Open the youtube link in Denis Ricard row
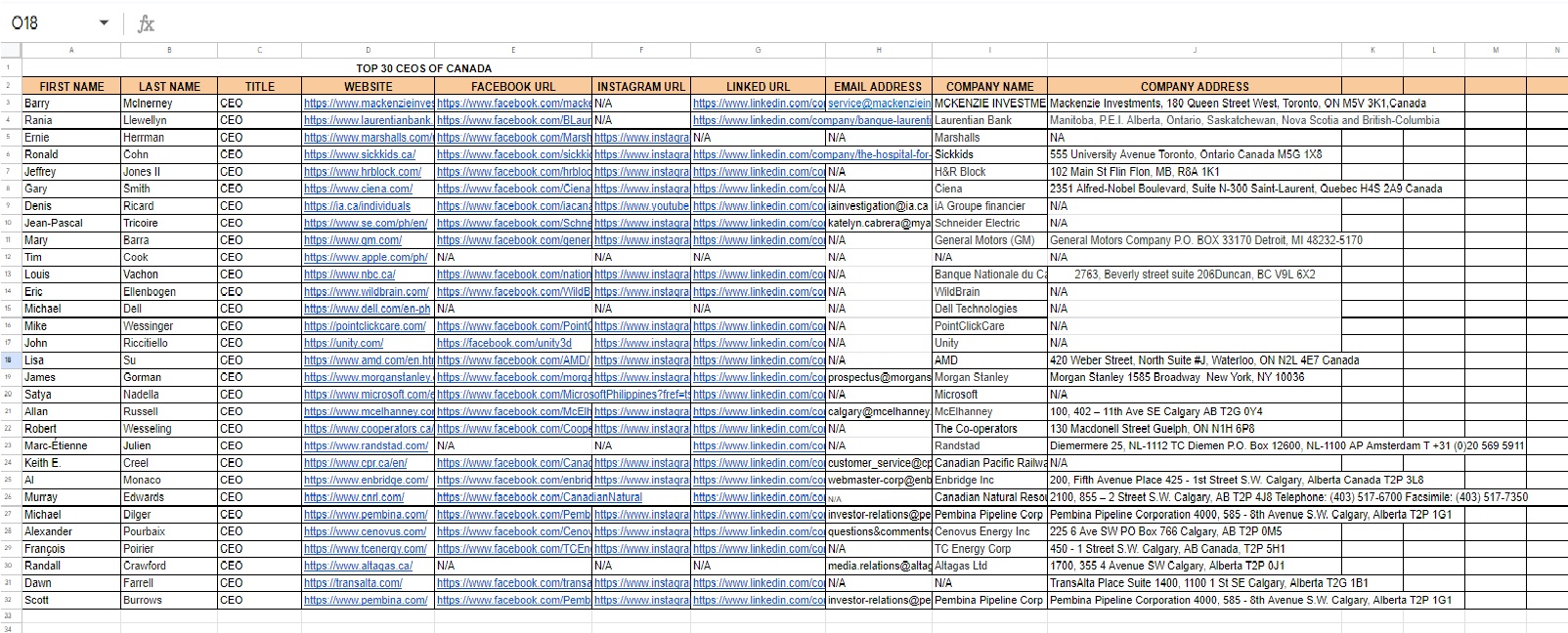 pyautogui.click(x=641, y=206)
